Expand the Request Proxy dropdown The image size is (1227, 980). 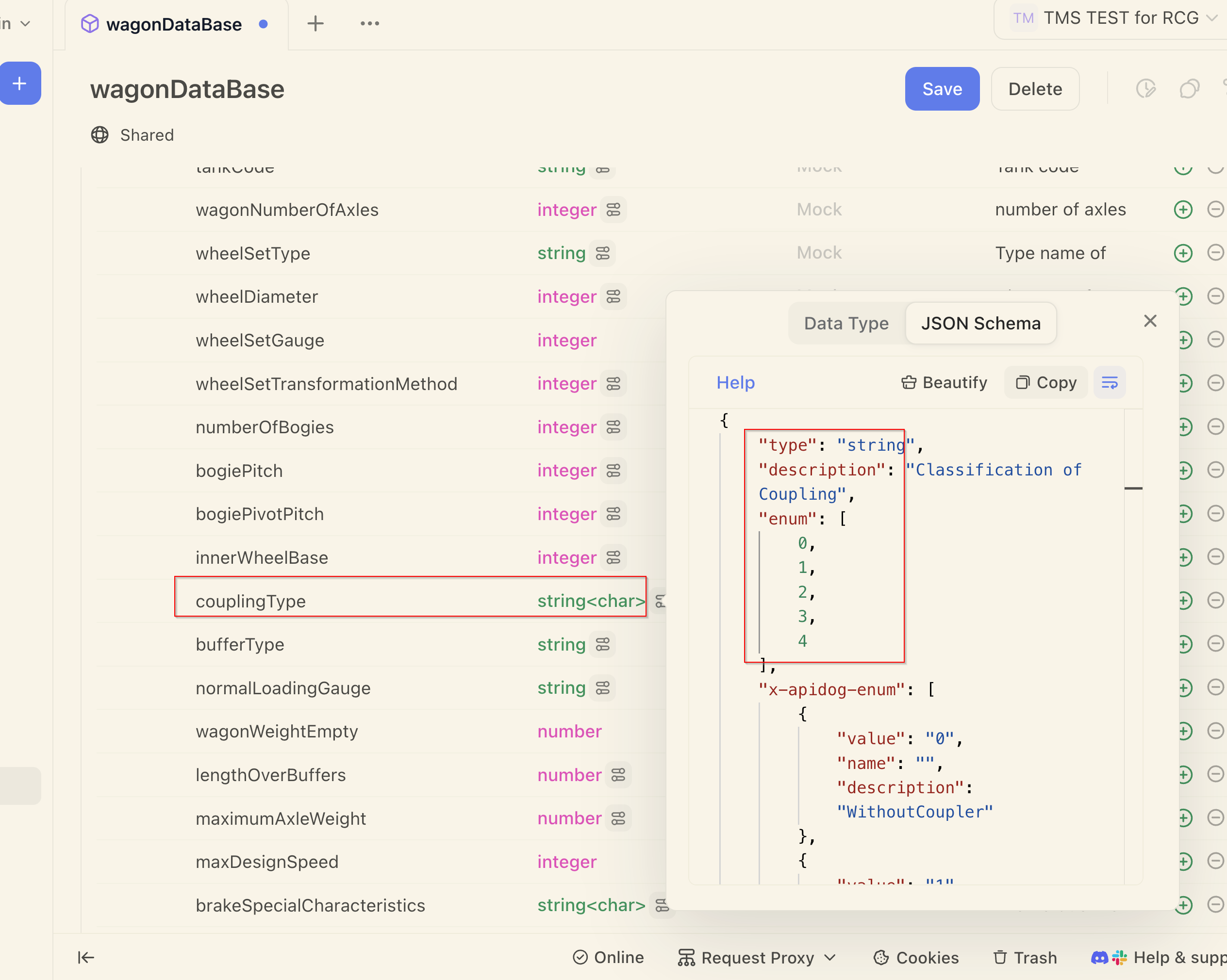pos(757,958)
